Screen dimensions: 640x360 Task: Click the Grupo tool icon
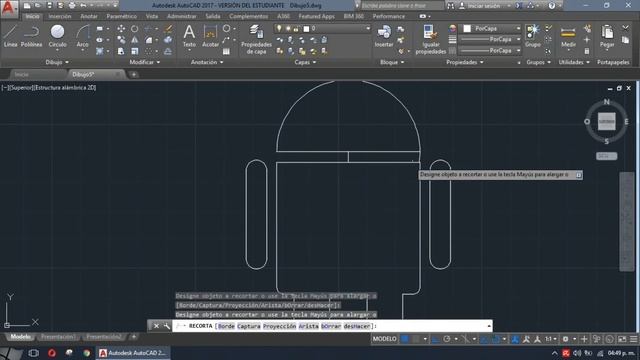point(533,36)
